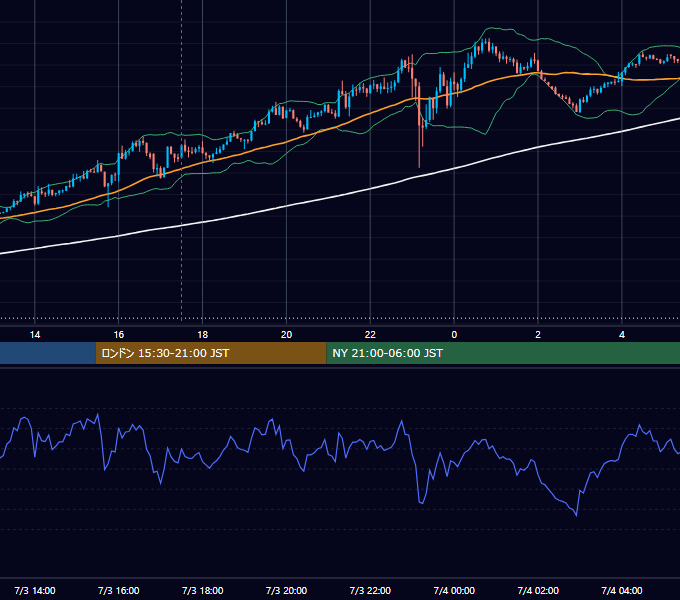
Task: Click the '4' hour label on the chart axis
Action: [x=622, y=335]
